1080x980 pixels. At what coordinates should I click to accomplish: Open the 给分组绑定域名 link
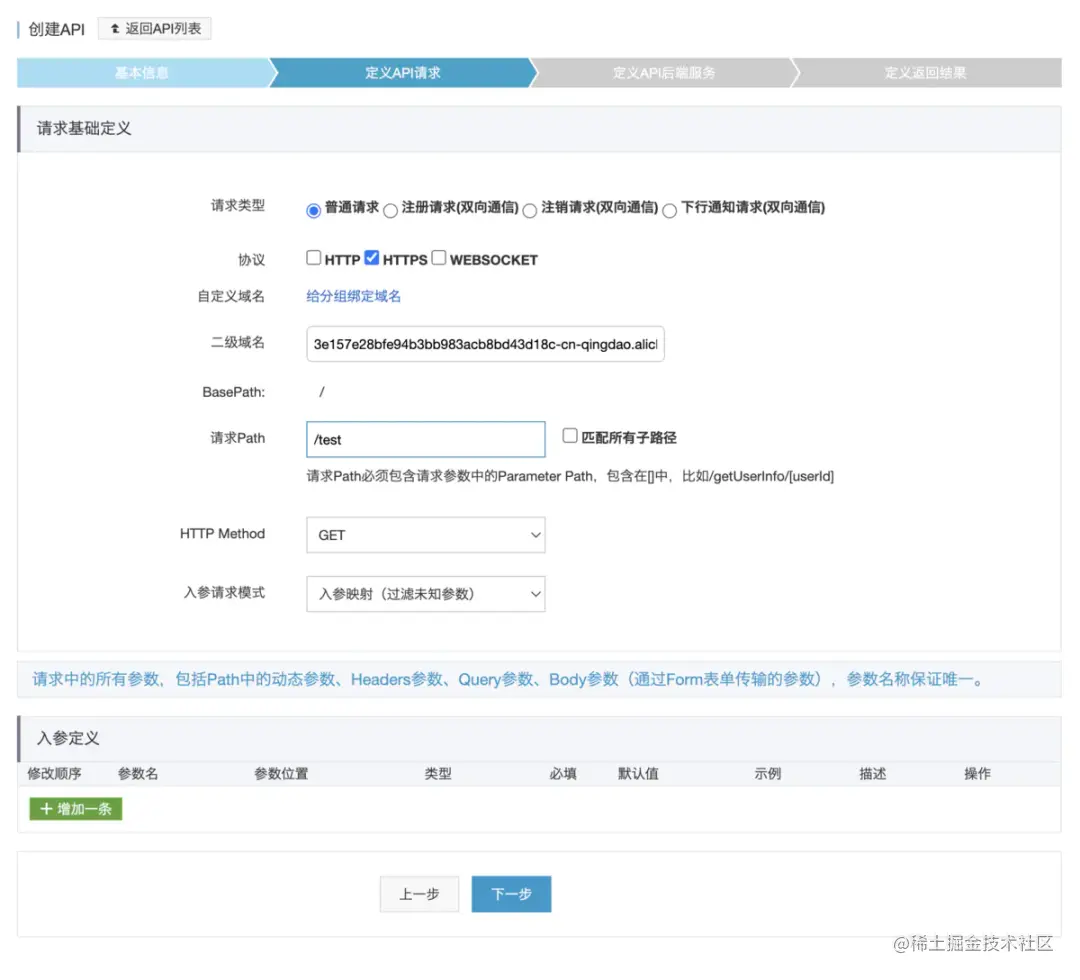(353, 296)
